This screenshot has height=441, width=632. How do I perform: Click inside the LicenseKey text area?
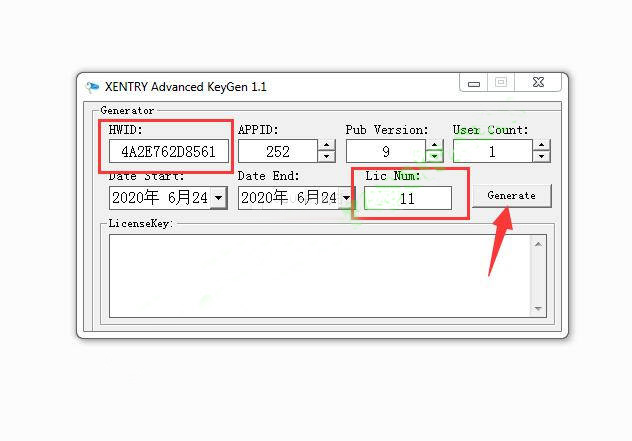tap(320, 276)
